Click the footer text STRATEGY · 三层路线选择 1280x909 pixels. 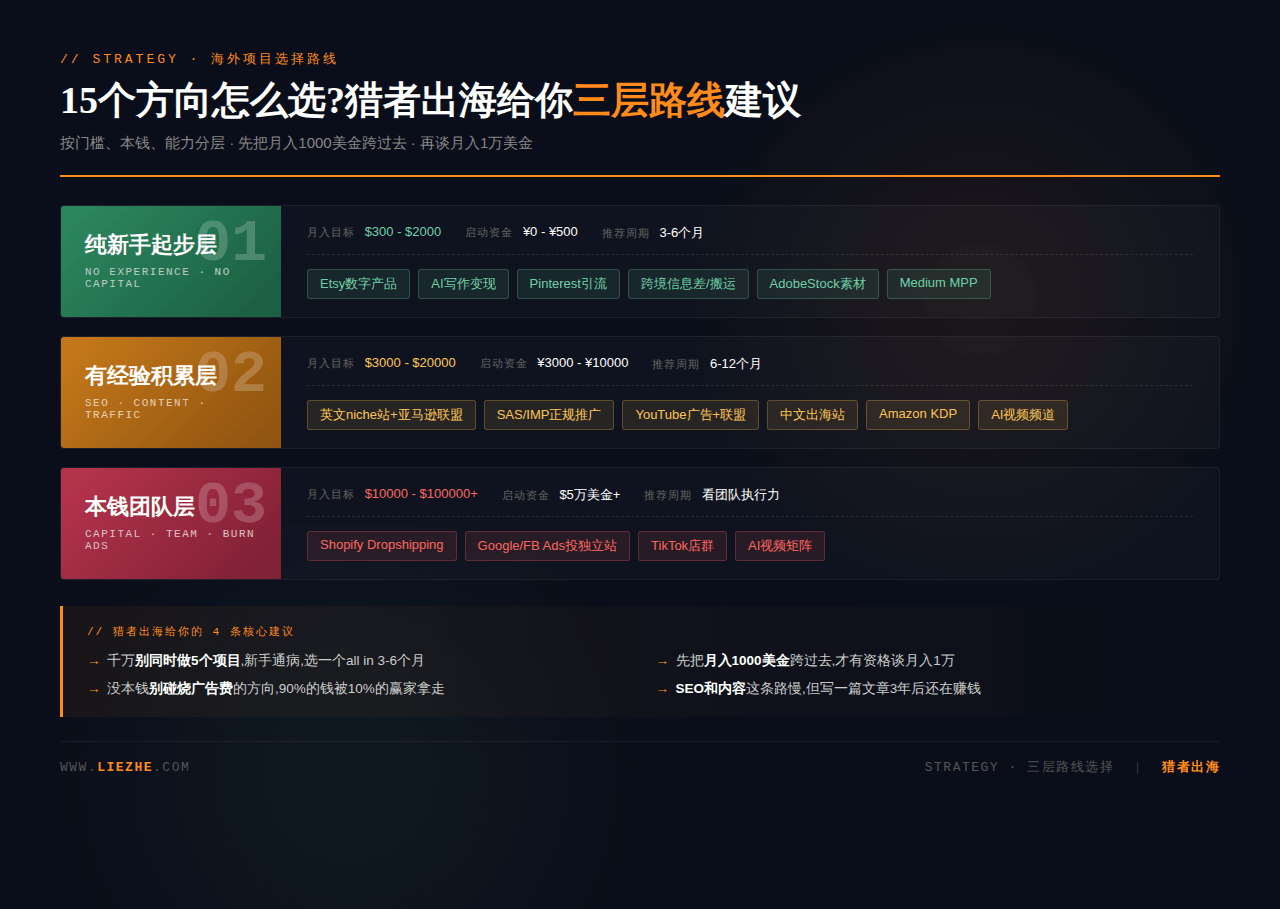coord(1019,767)
